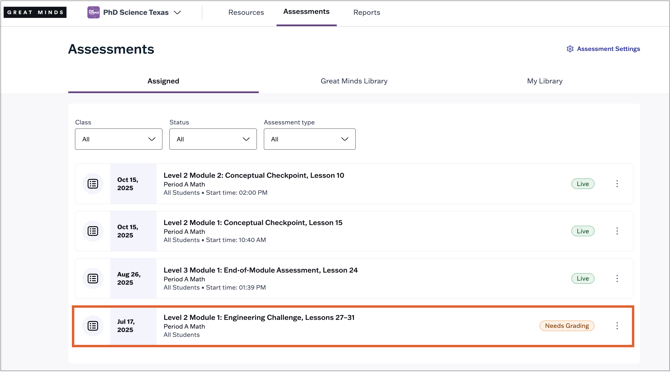Switch to the Assigned tab
Image resolution: width=670 pixels, height=372 pixels.
(x=163, y=81)
